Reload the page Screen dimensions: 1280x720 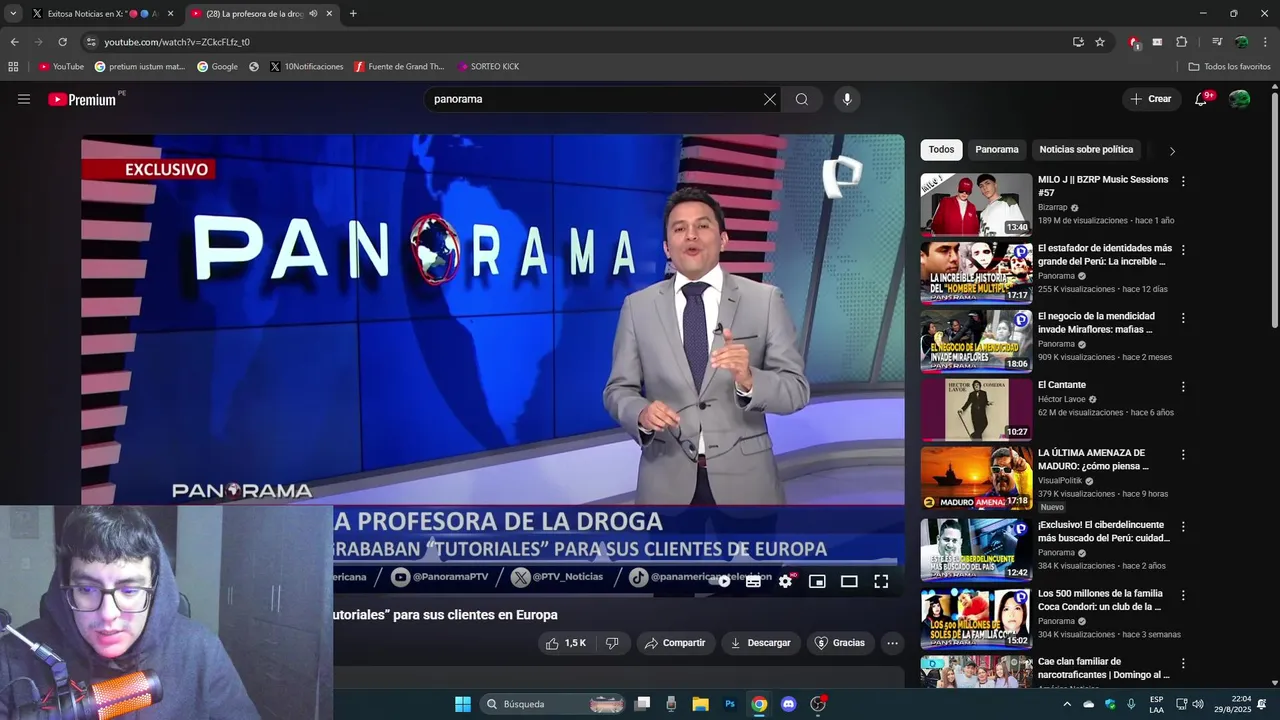tap(62, 42)
